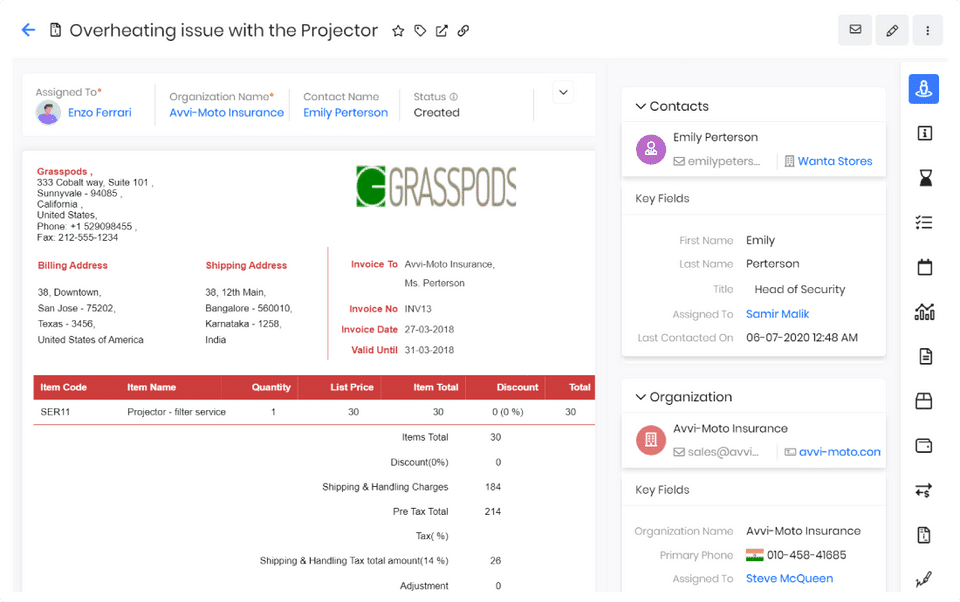Click the Status info icon

[454, 97]
